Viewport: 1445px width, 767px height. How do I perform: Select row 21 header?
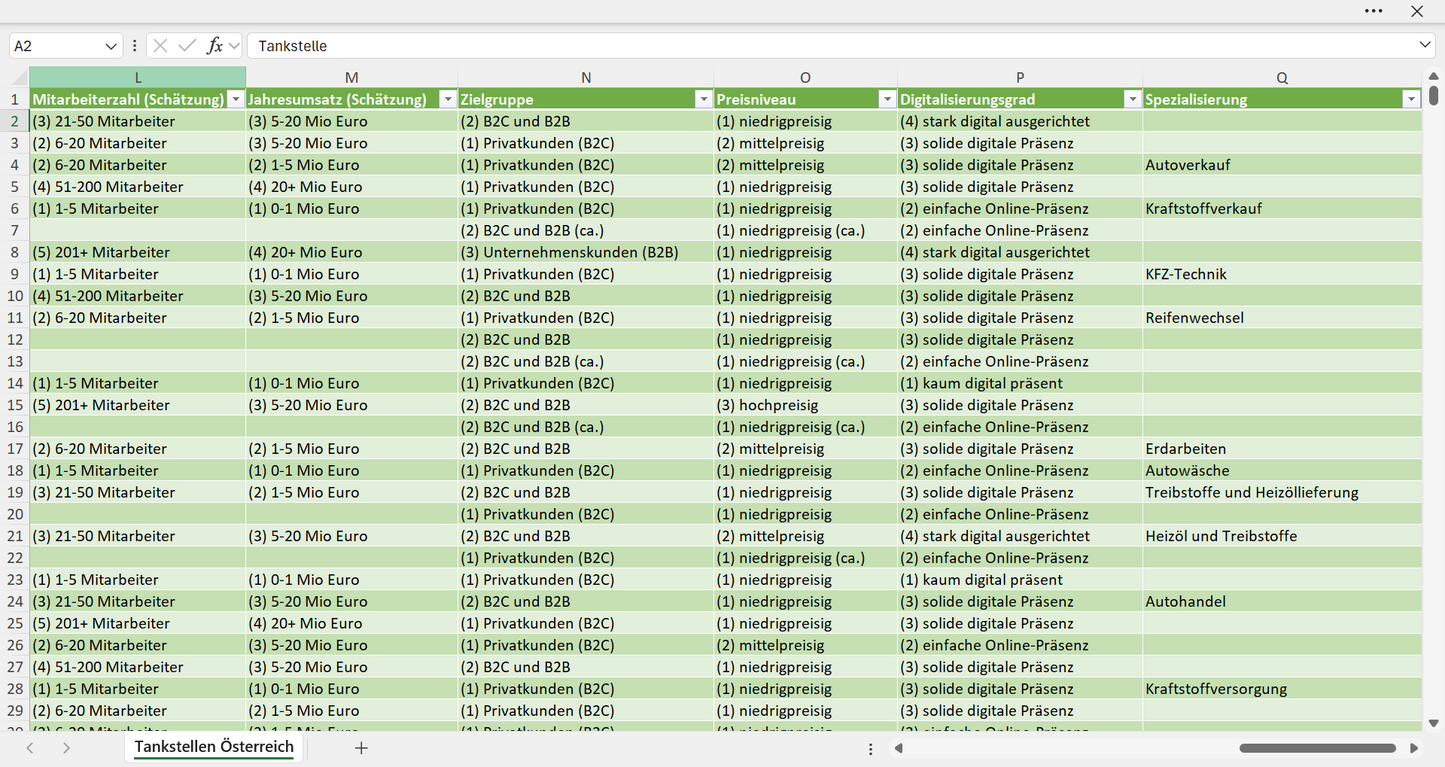click(15, 536)
